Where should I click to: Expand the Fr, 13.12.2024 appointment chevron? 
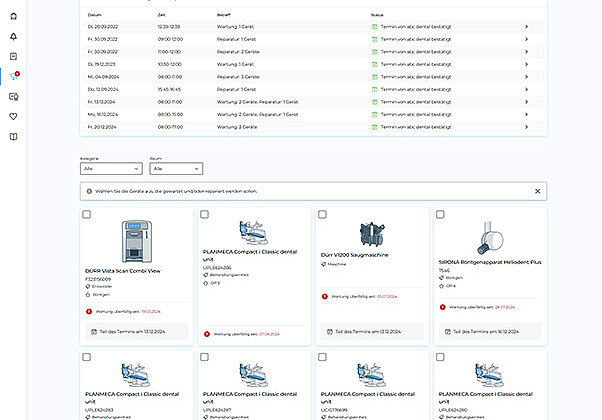point(526,102)
